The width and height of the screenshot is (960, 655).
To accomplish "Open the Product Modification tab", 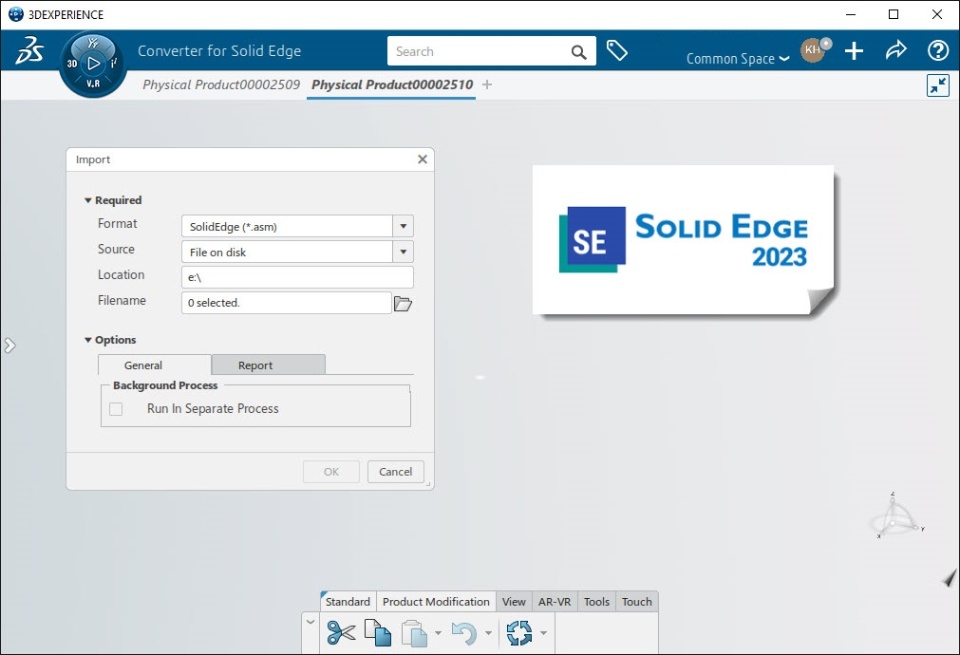I will coord(436,602).
